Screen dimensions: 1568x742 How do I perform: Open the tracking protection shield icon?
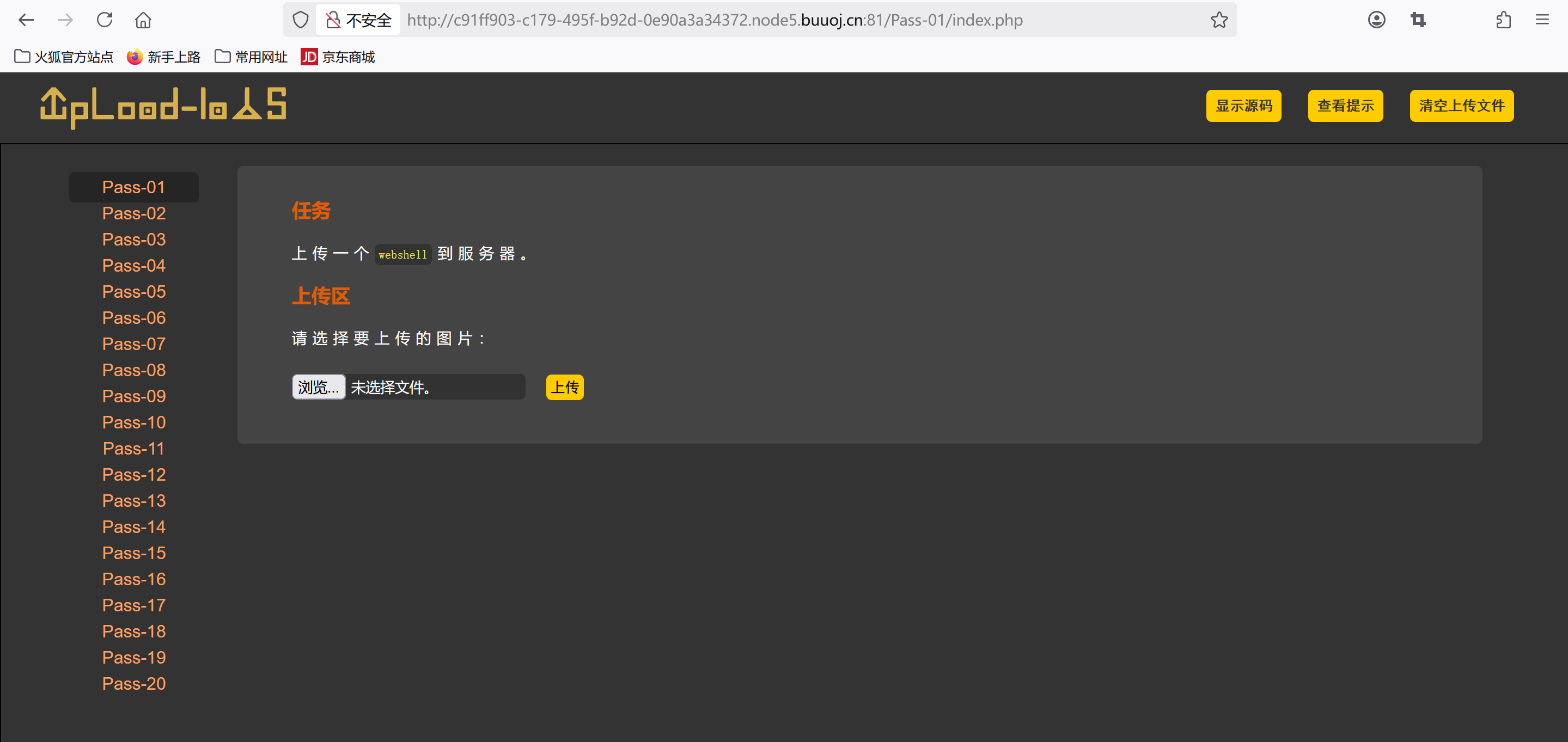(x=301, y=20)
